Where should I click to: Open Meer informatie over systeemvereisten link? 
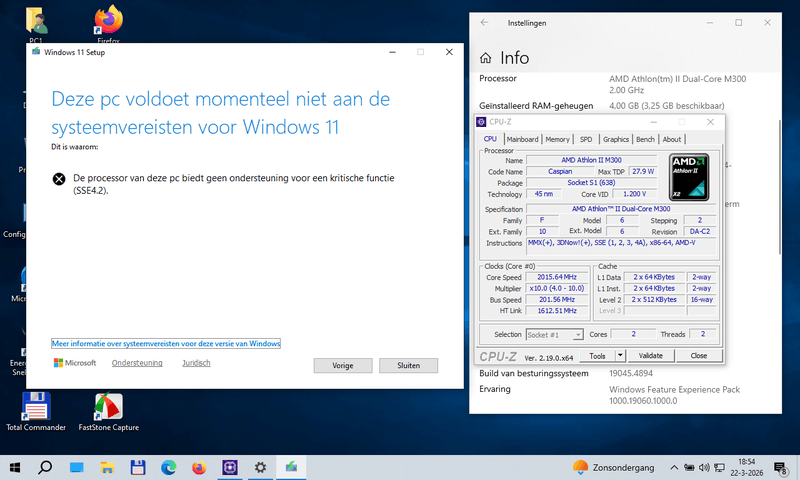point(166,343)
